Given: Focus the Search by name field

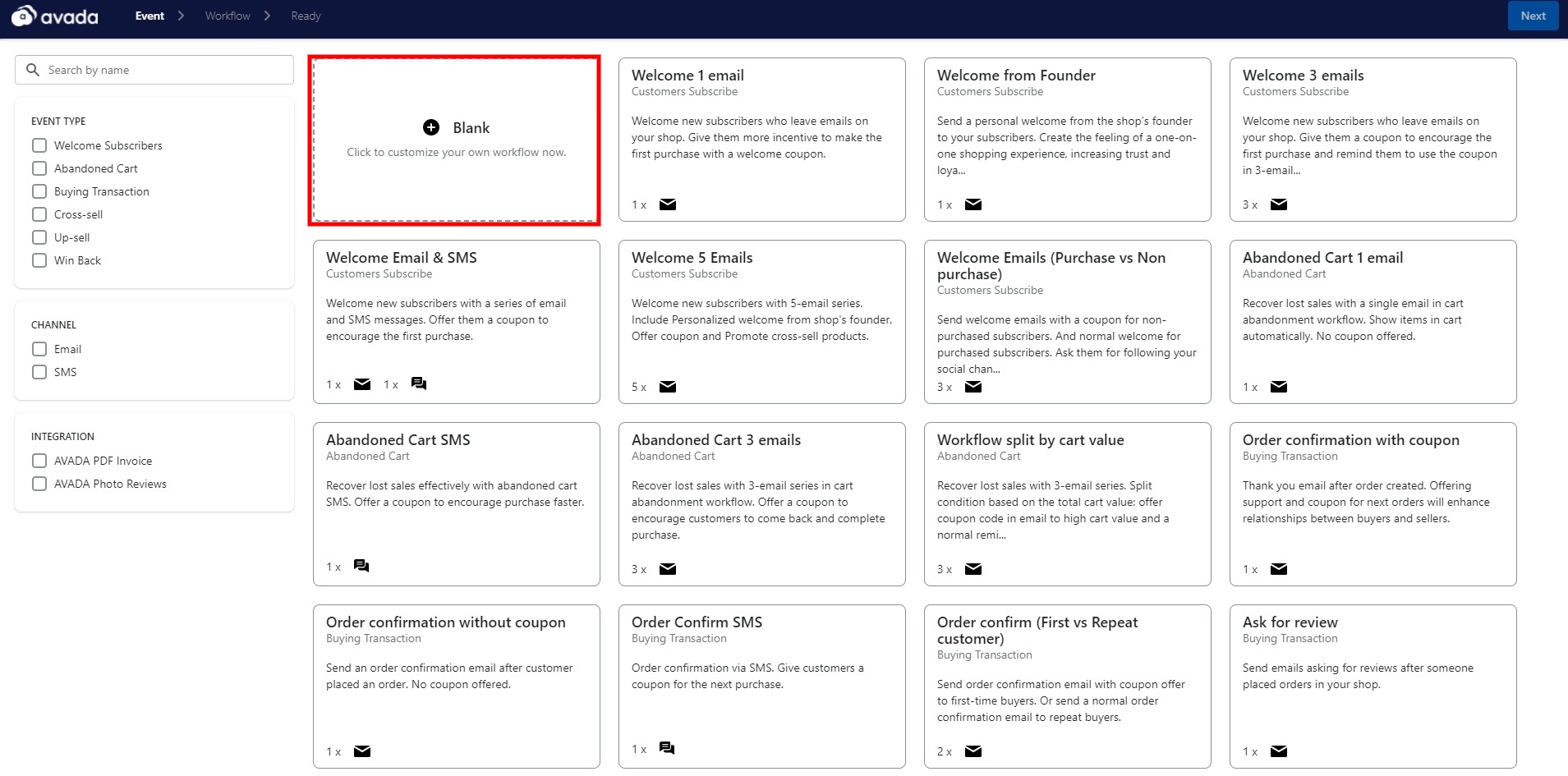Looking at the screenshot, I should 164,70.
